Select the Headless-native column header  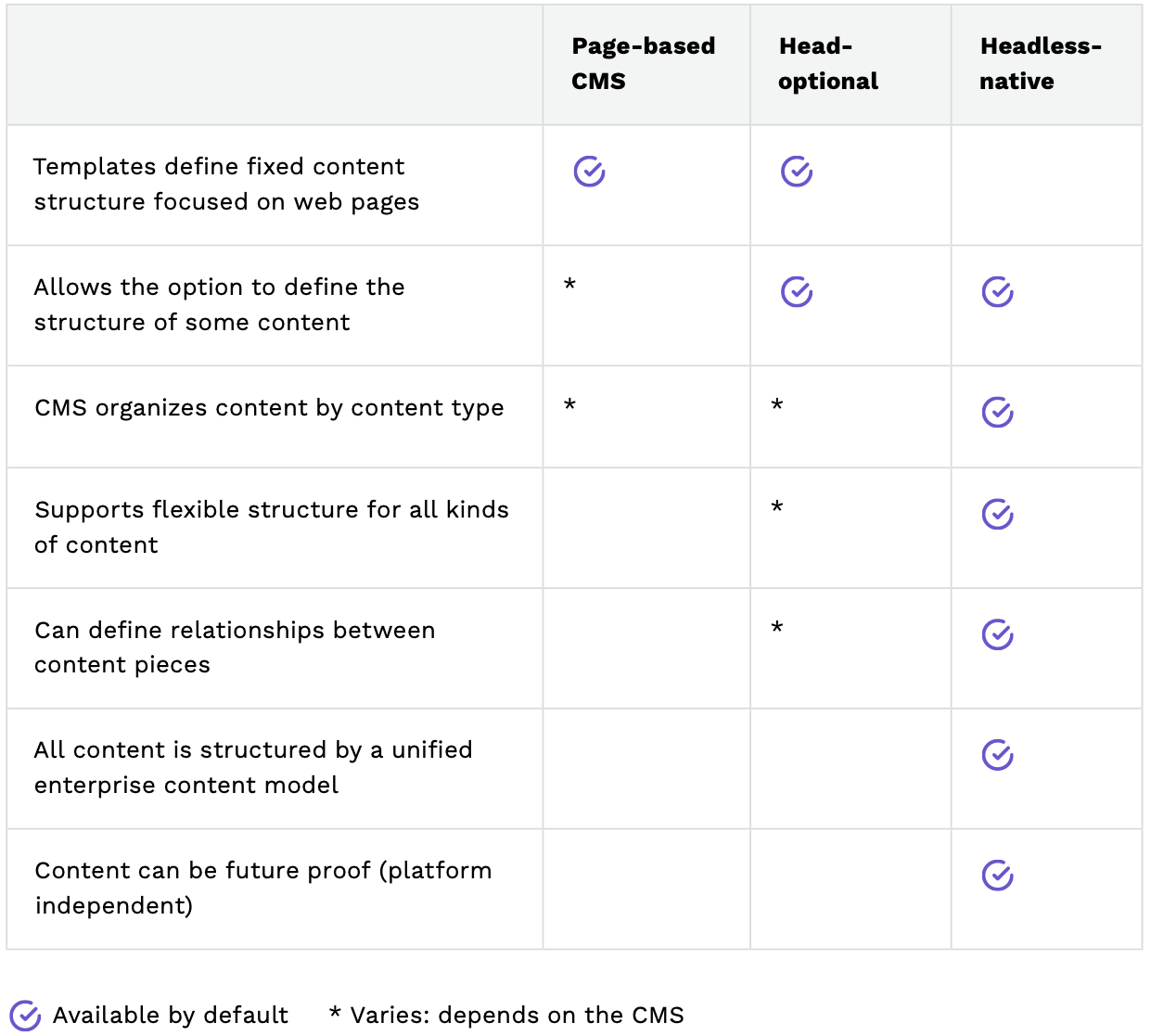1040,64
